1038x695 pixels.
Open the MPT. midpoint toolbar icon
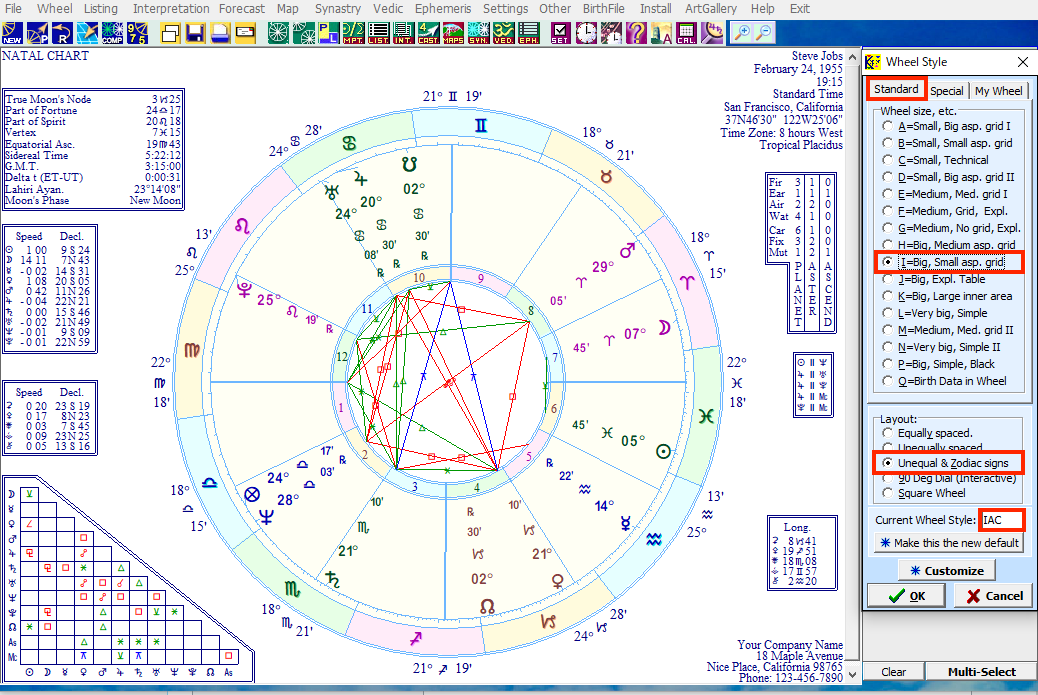pos(354,33)
